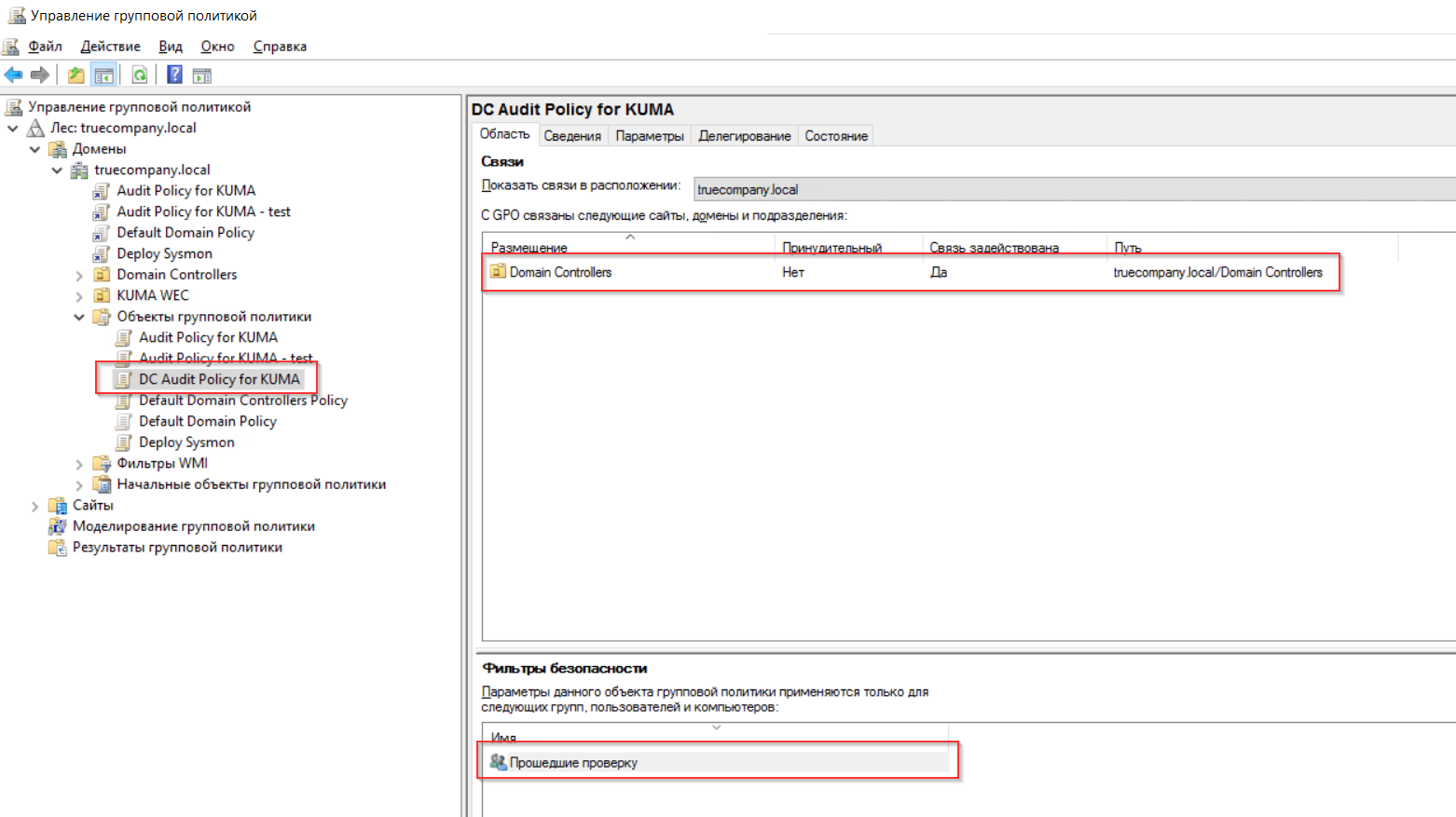Toggle the console tree show/hide button

tap(104, 75)
